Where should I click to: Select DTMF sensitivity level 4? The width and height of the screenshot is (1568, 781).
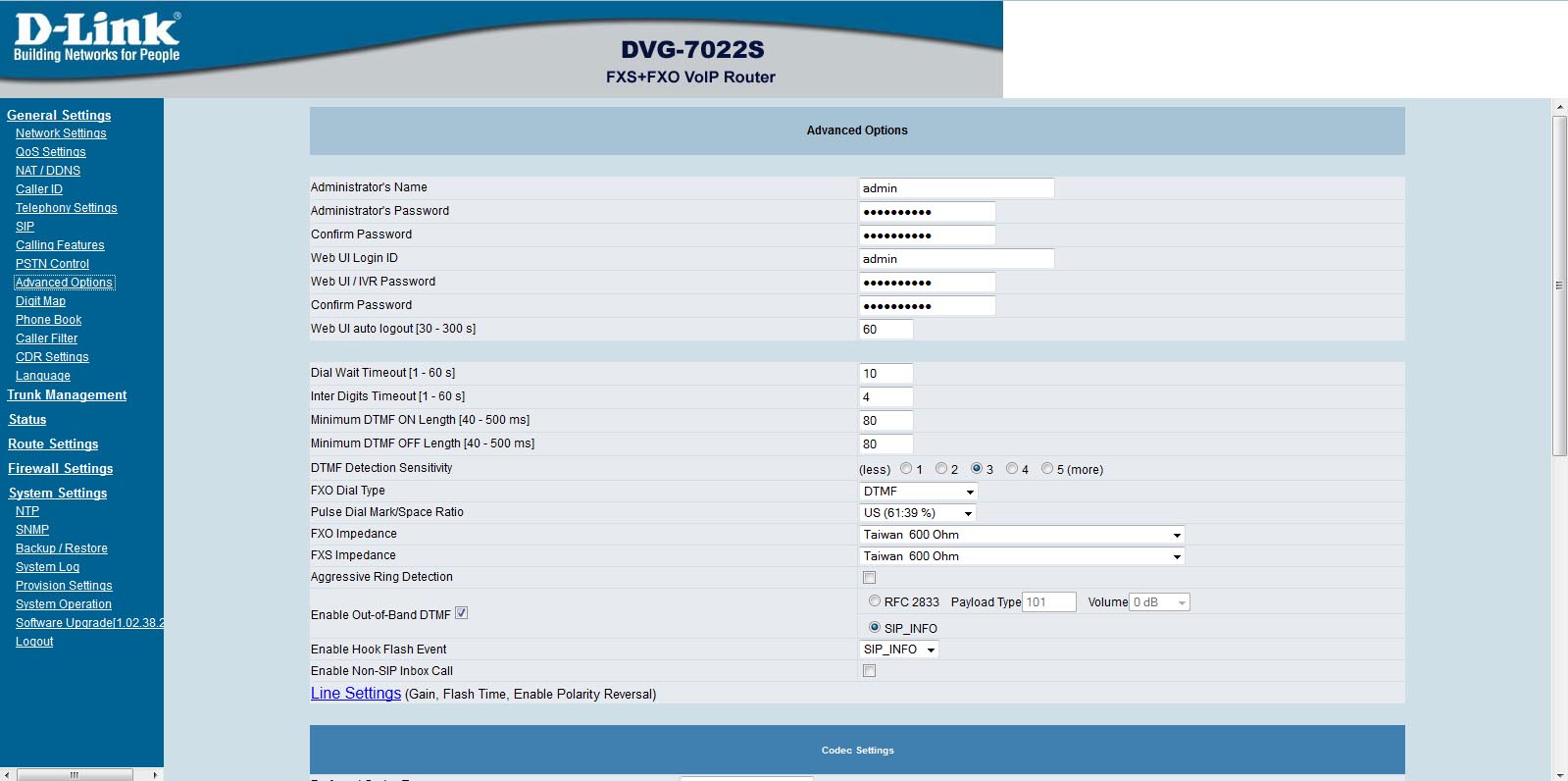1012,469
